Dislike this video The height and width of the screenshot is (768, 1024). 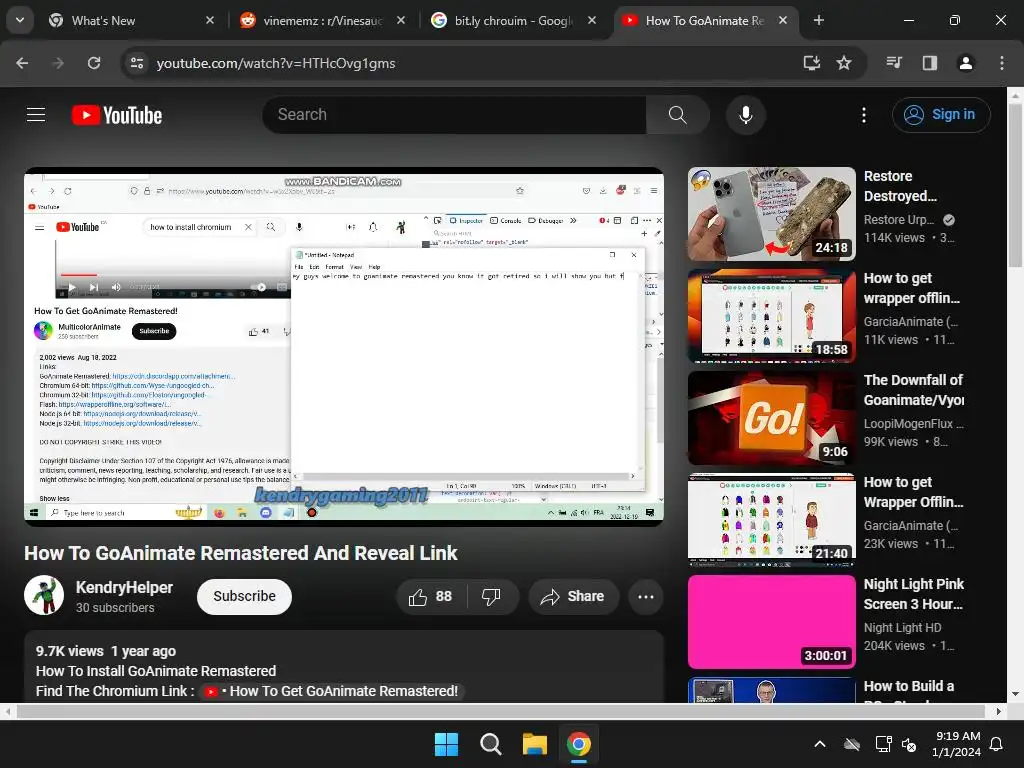491,596
